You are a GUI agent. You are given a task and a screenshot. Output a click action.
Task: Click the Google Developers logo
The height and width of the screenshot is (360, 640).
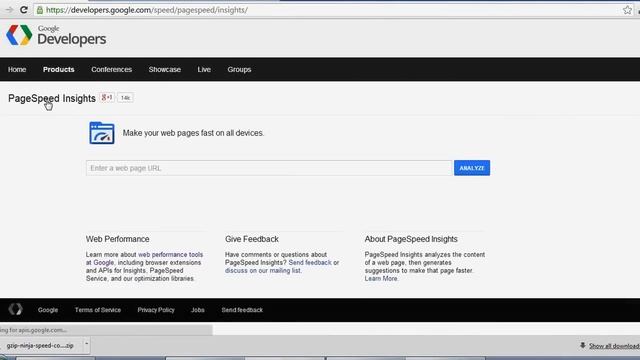(56, 36)
